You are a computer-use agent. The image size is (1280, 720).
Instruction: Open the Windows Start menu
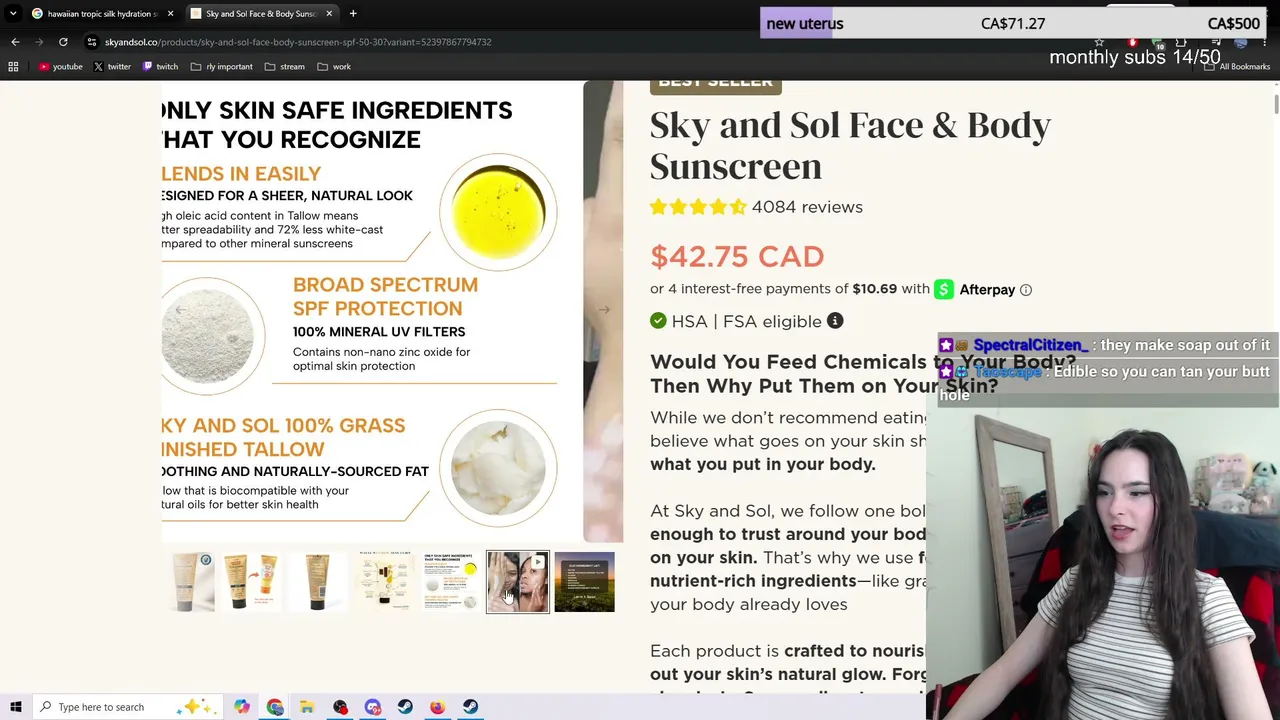15,707
